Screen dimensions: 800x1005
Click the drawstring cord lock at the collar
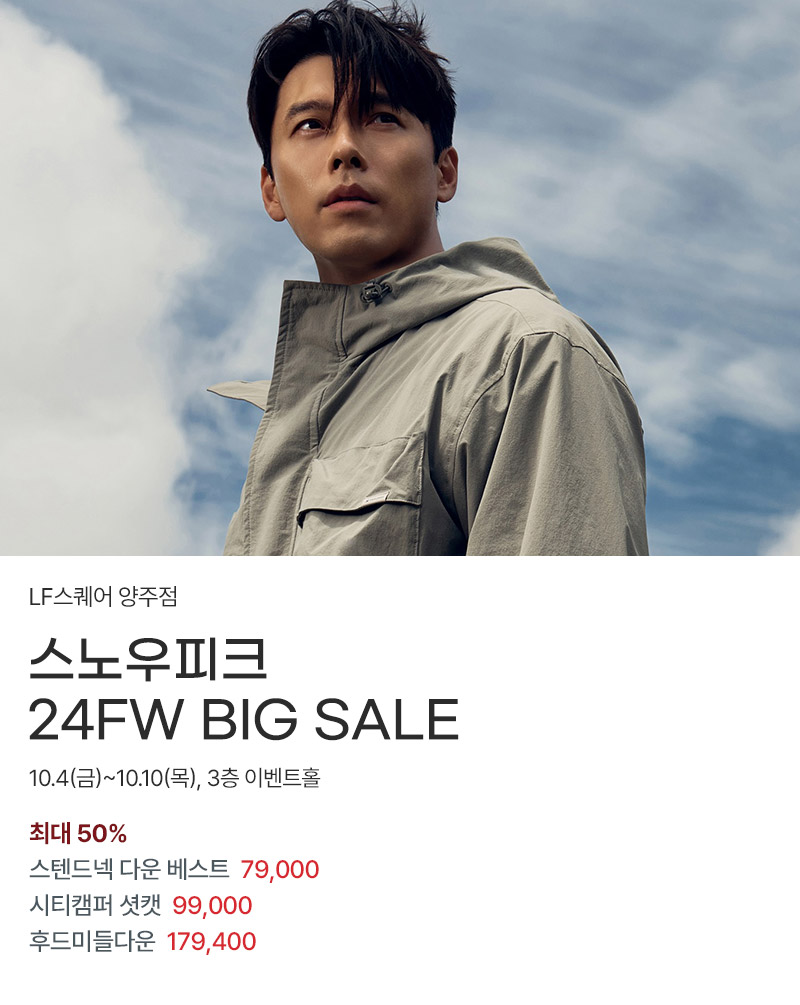376,292
